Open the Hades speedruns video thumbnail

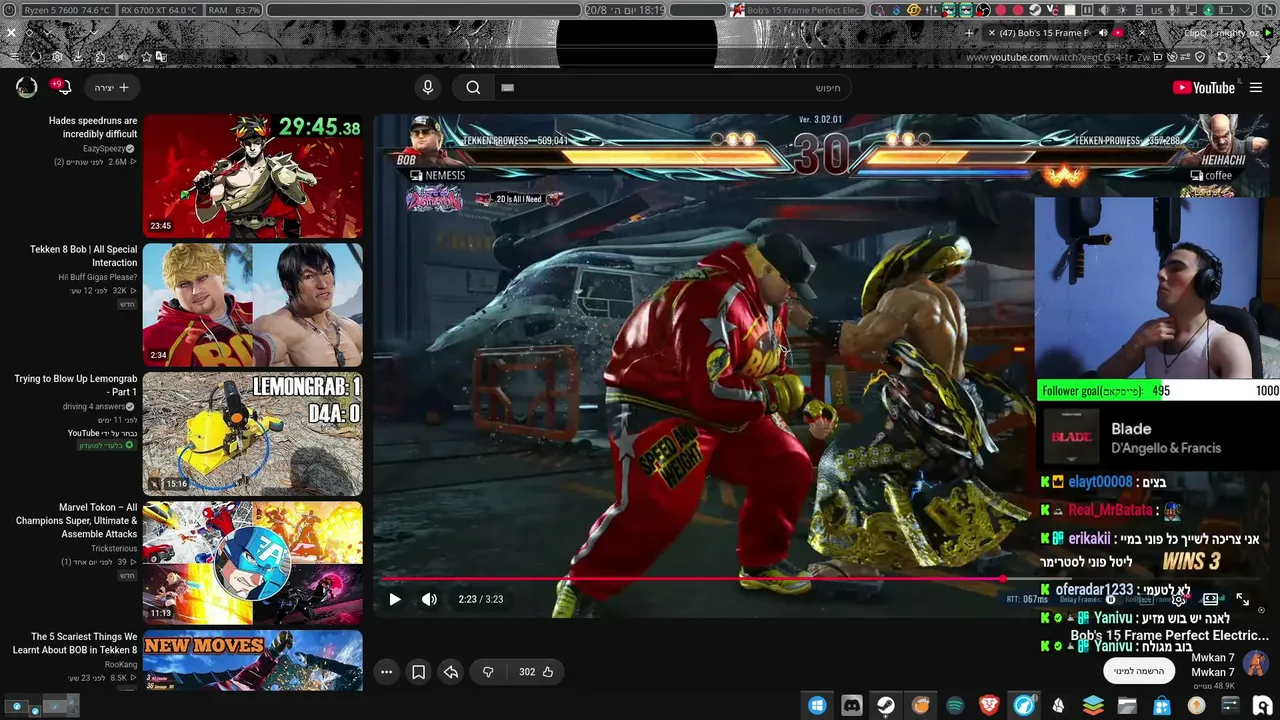tap(253, 176)
